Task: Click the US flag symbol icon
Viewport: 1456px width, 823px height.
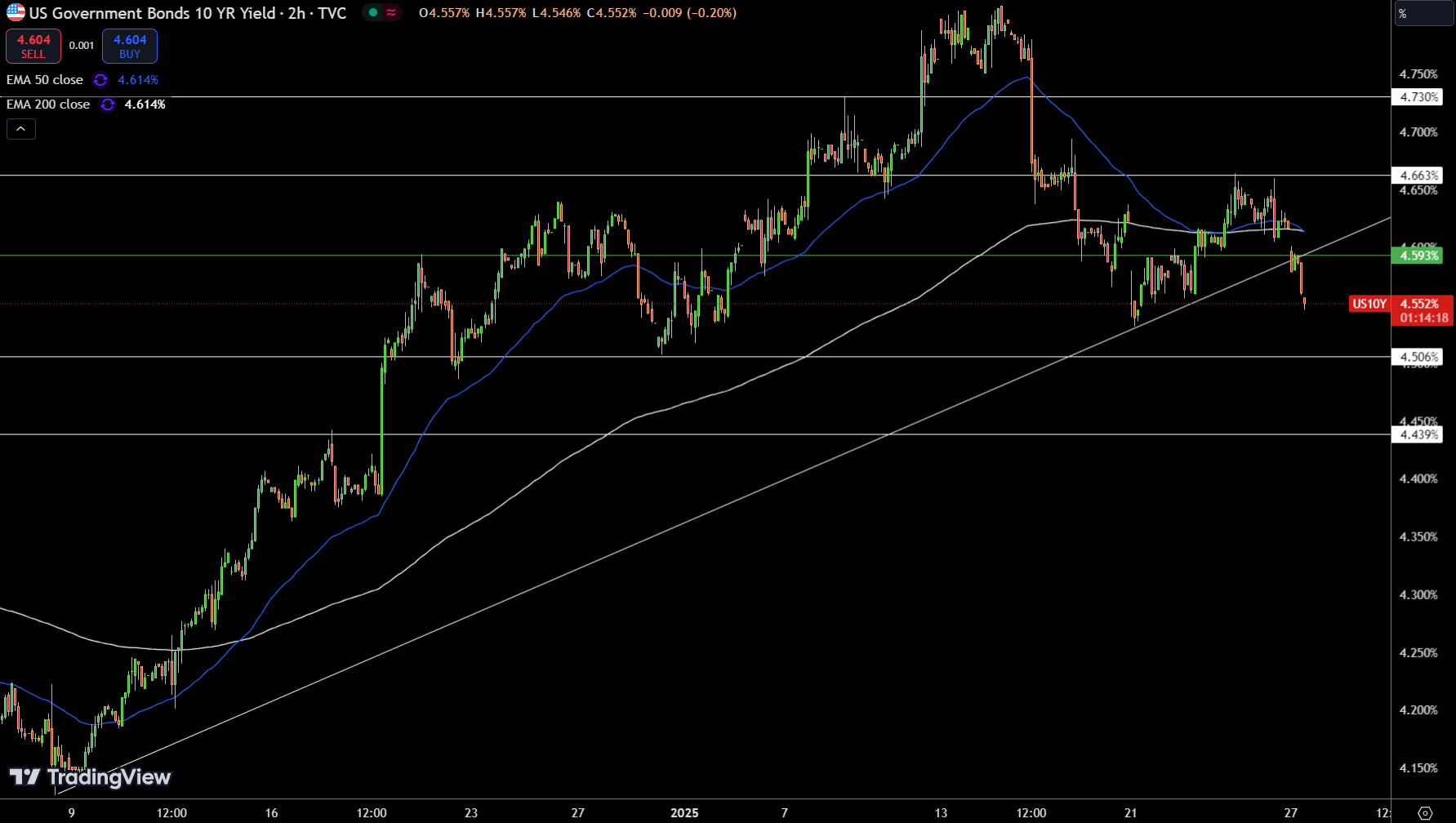Action: coord(16,12)
